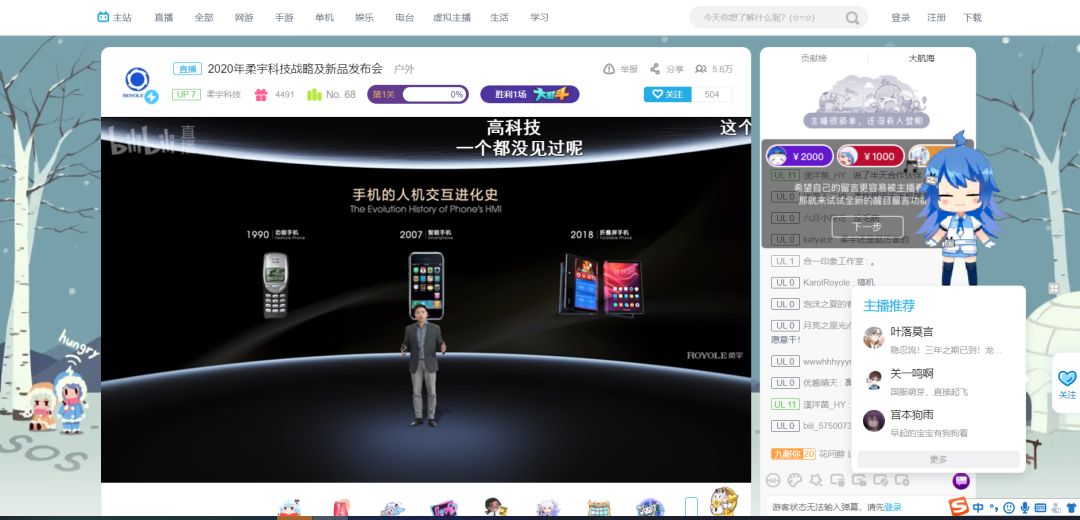The height and width of the screenshot is (520, 1080).
Task: Toggle the floating heart 关注 side button
Action: tap(1067, 383)
